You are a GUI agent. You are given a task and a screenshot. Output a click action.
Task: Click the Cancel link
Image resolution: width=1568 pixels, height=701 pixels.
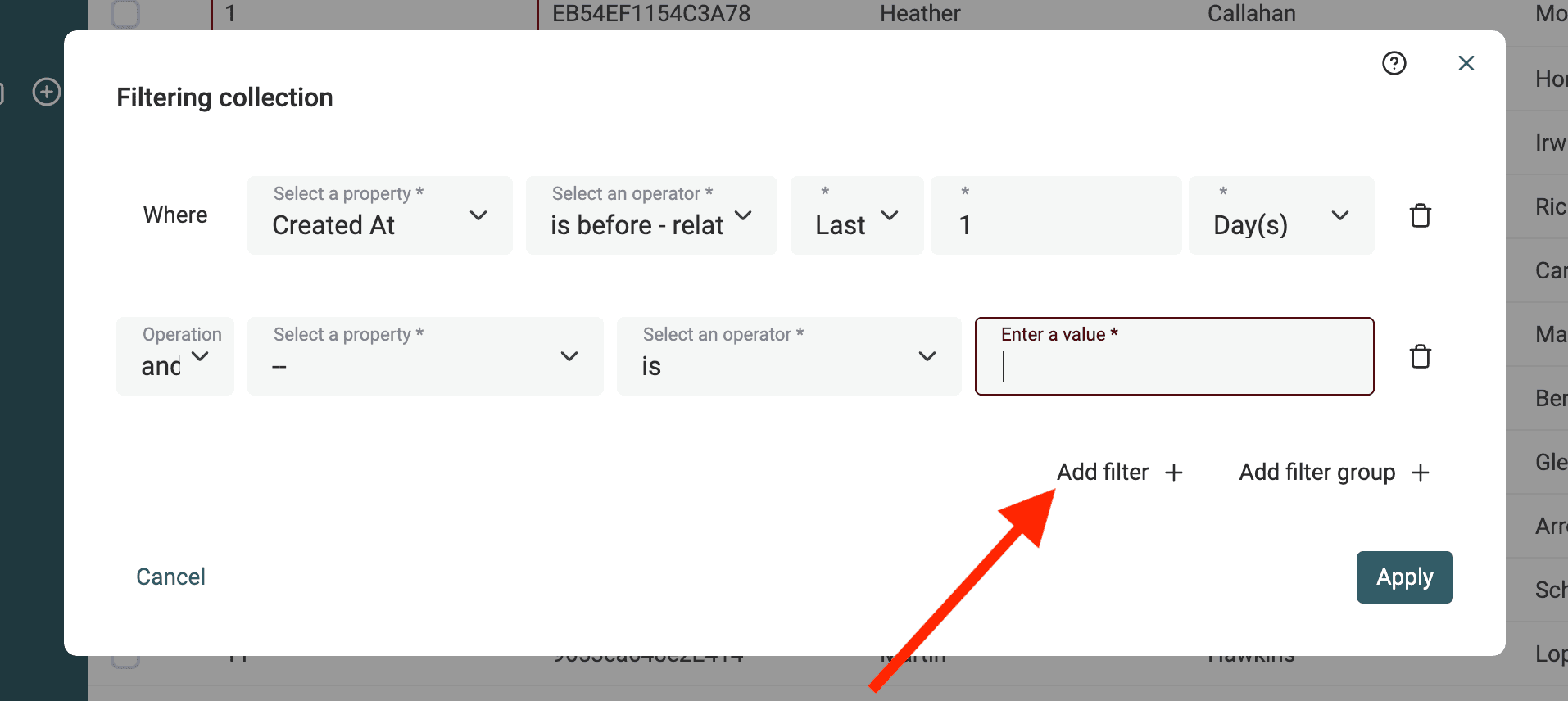[x=170, y=577]
